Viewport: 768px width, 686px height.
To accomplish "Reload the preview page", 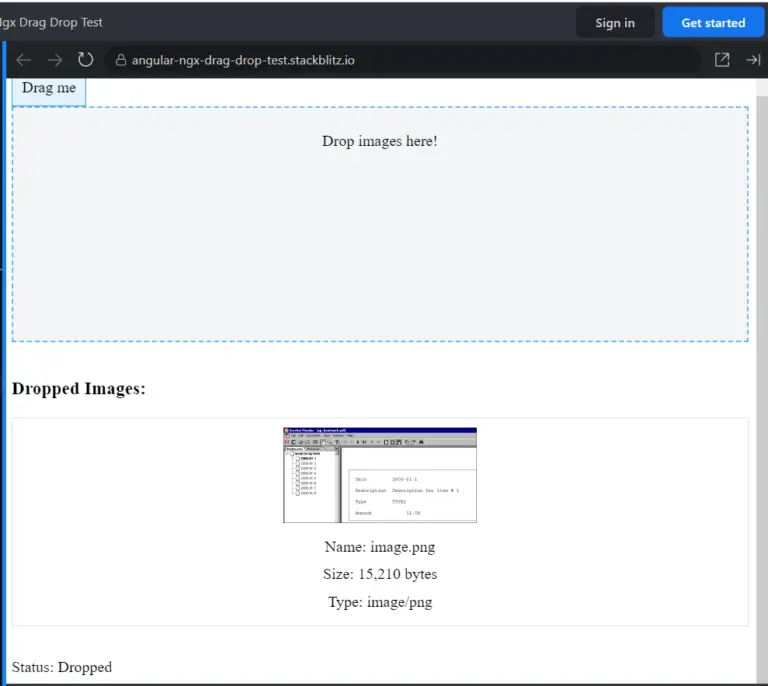I will 86,60.
